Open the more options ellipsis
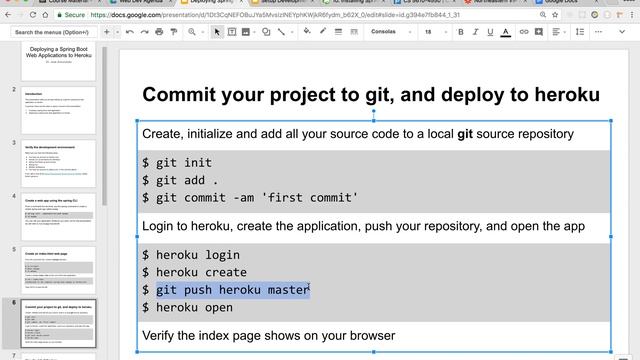640x360 pixels. [598, 32]
